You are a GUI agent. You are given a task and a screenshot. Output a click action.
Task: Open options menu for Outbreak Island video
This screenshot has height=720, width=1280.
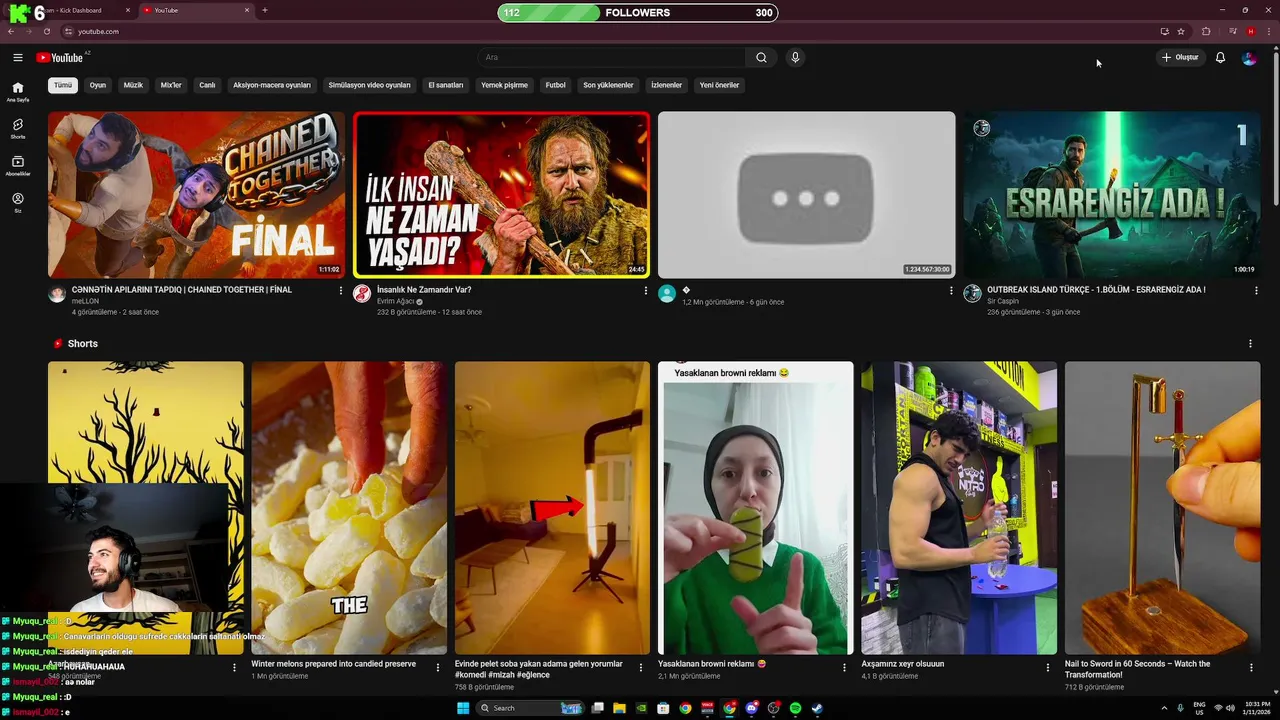[x=1256, y=290]
